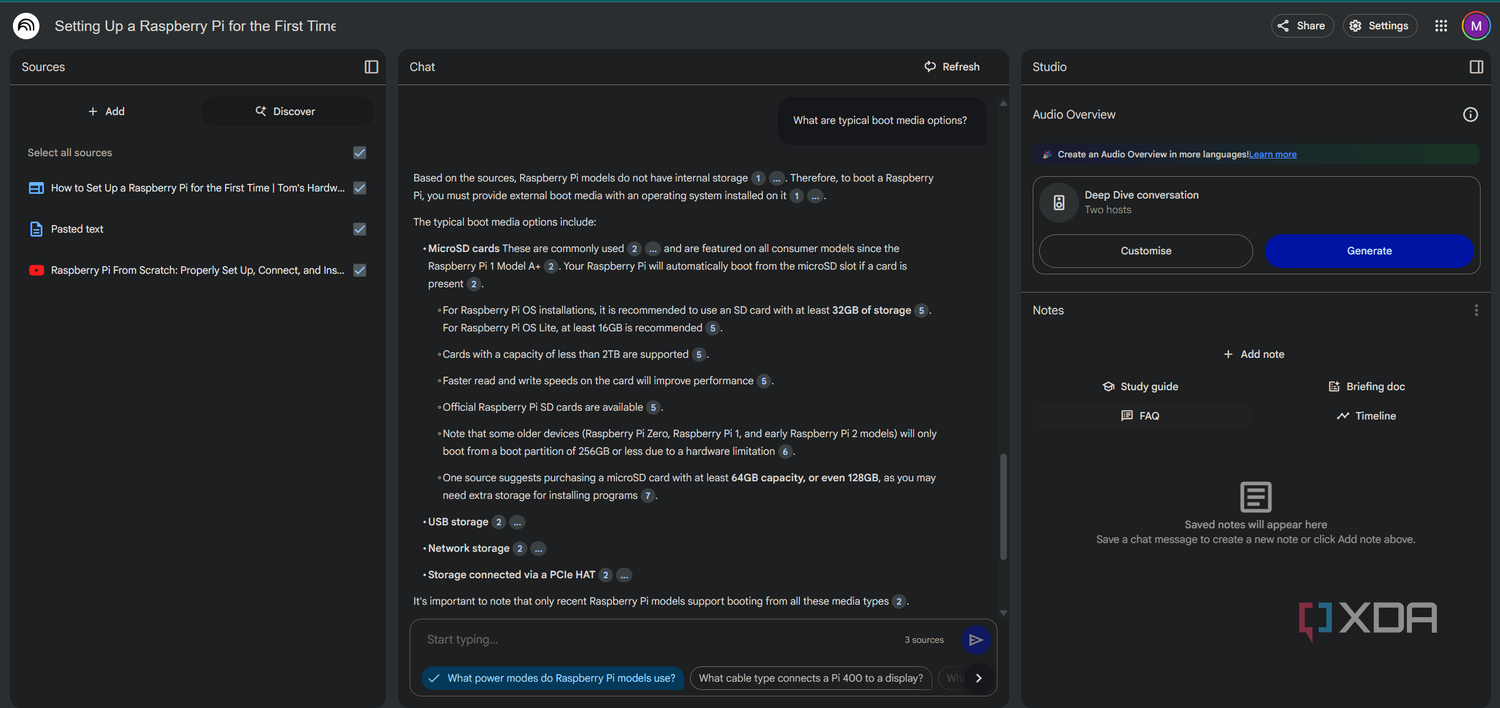
Task: Expand more citations after installed on it
Action: click(815, 196)
